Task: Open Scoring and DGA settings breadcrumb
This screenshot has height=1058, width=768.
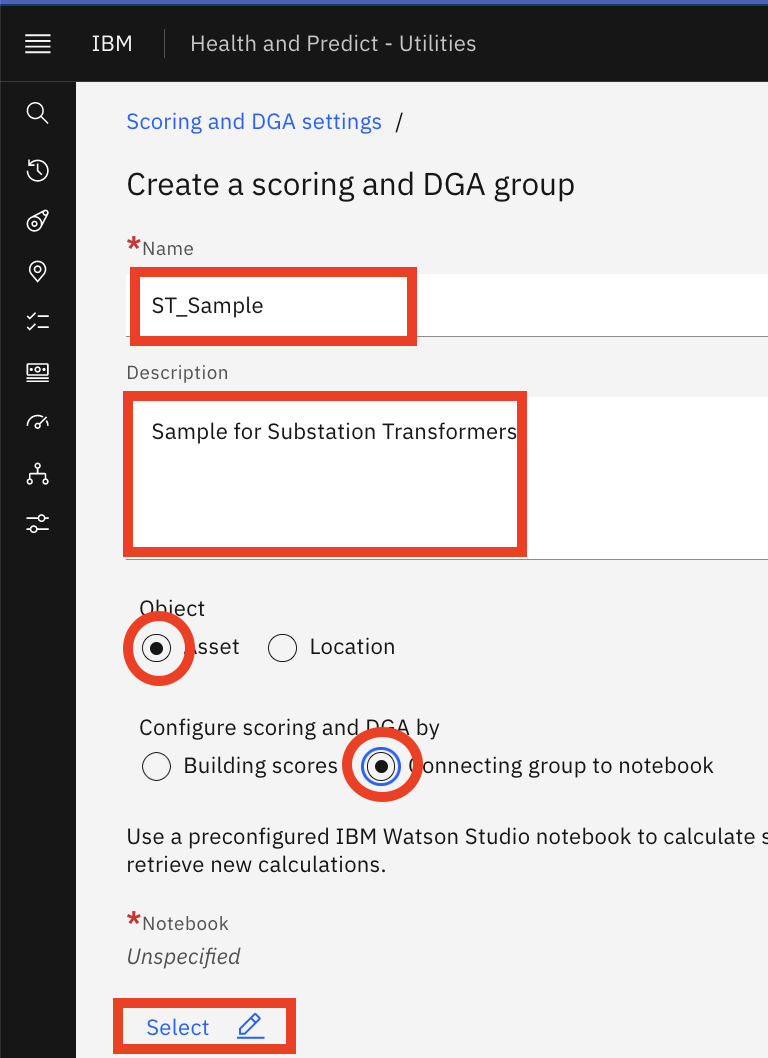Action: click(x=254, y=121)
